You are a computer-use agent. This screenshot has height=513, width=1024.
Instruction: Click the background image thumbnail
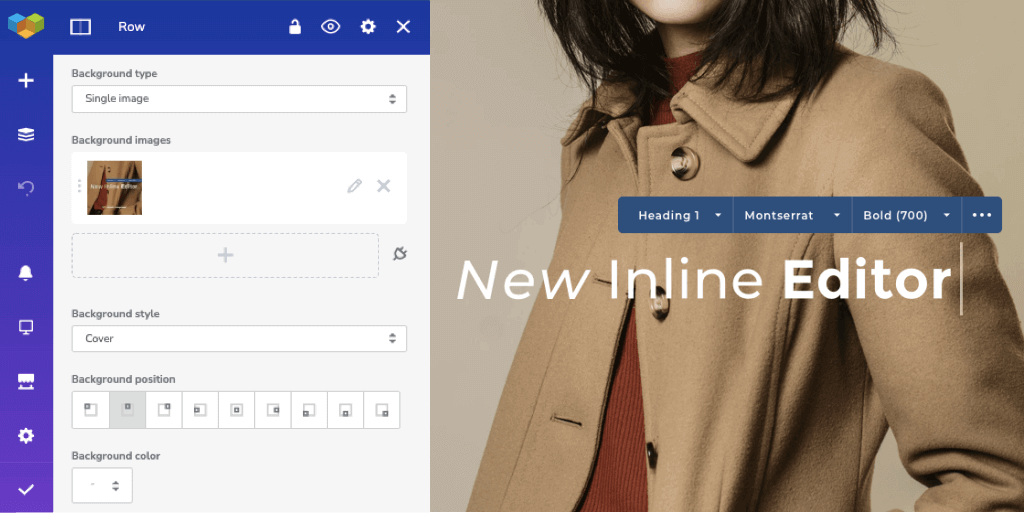(114, 188)
